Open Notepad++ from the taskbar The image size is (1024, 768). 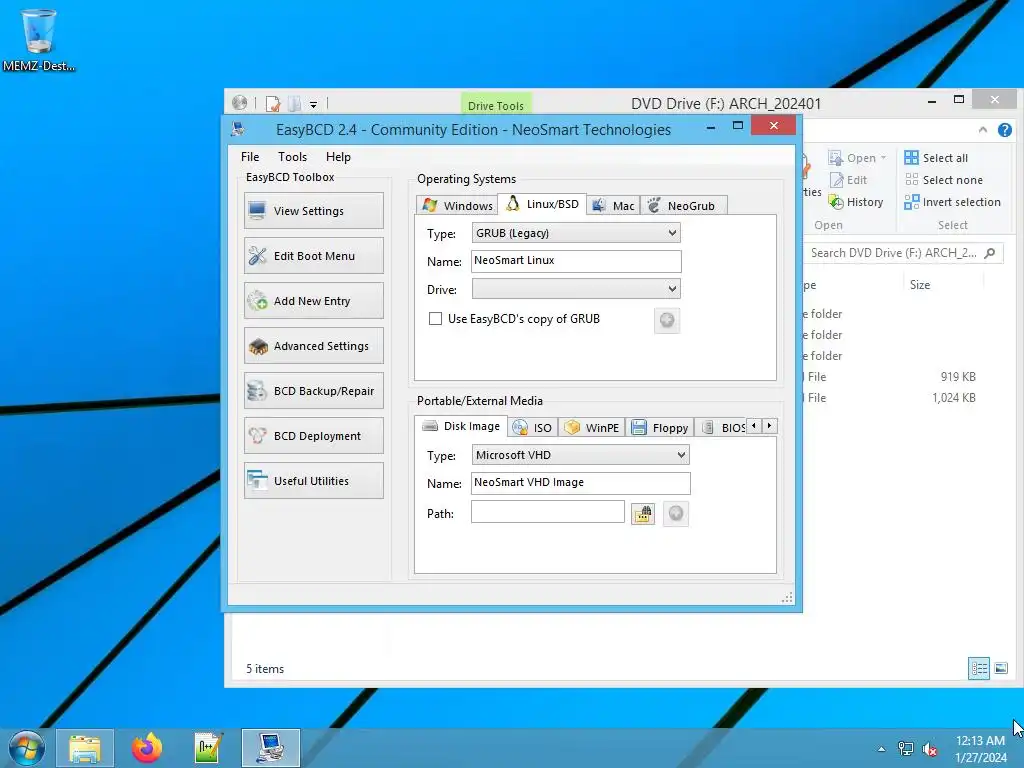208,748
